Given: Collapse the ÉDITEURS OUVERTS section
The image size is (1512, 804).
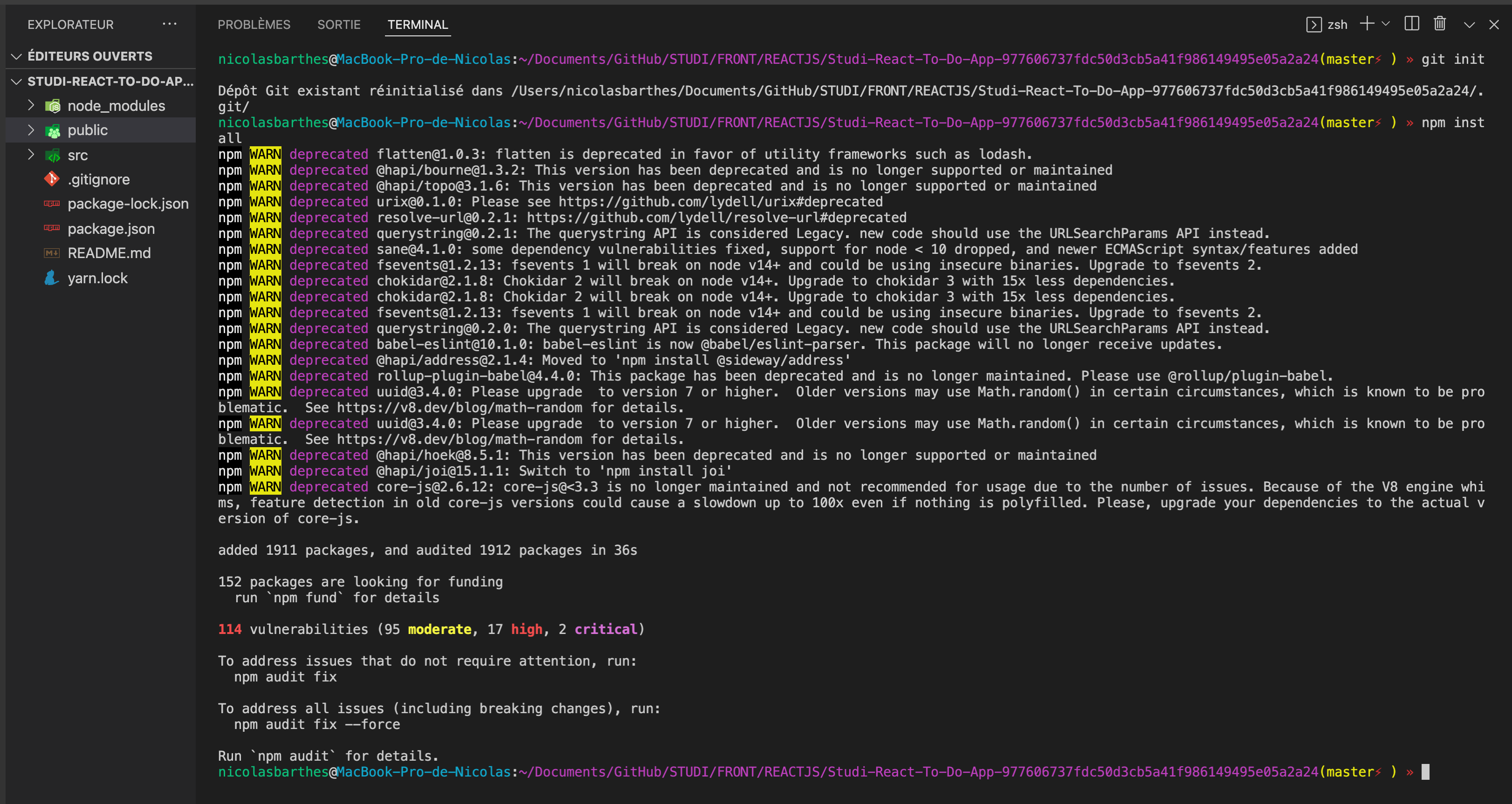Looking at the screenshot, I should point(16,56).
